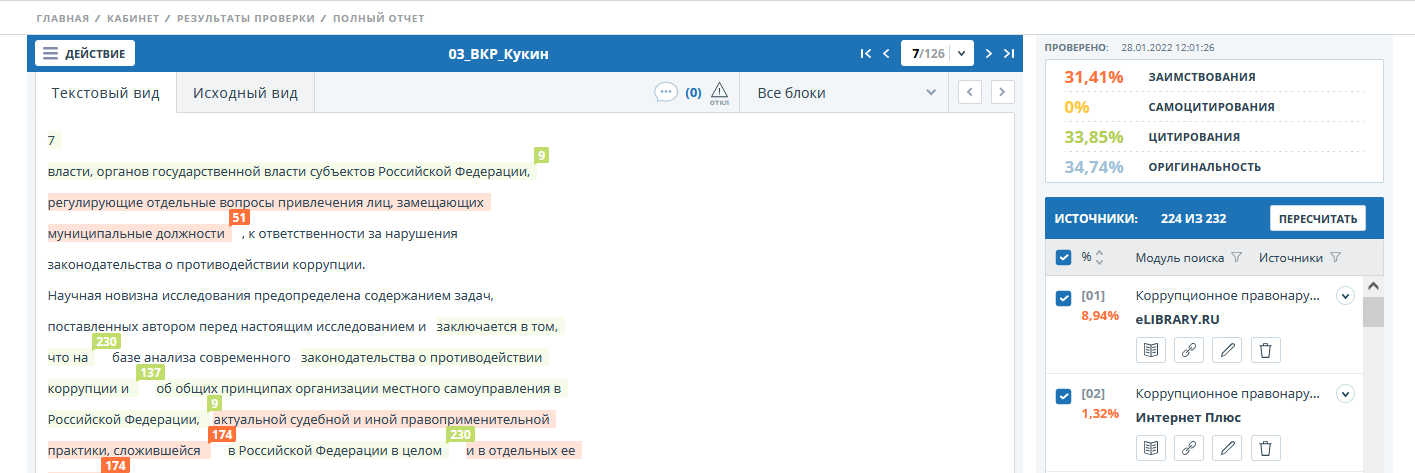Switch to the 'Исходный вид' tab
The image size is (1415, 473).
[x=245, y=93]
